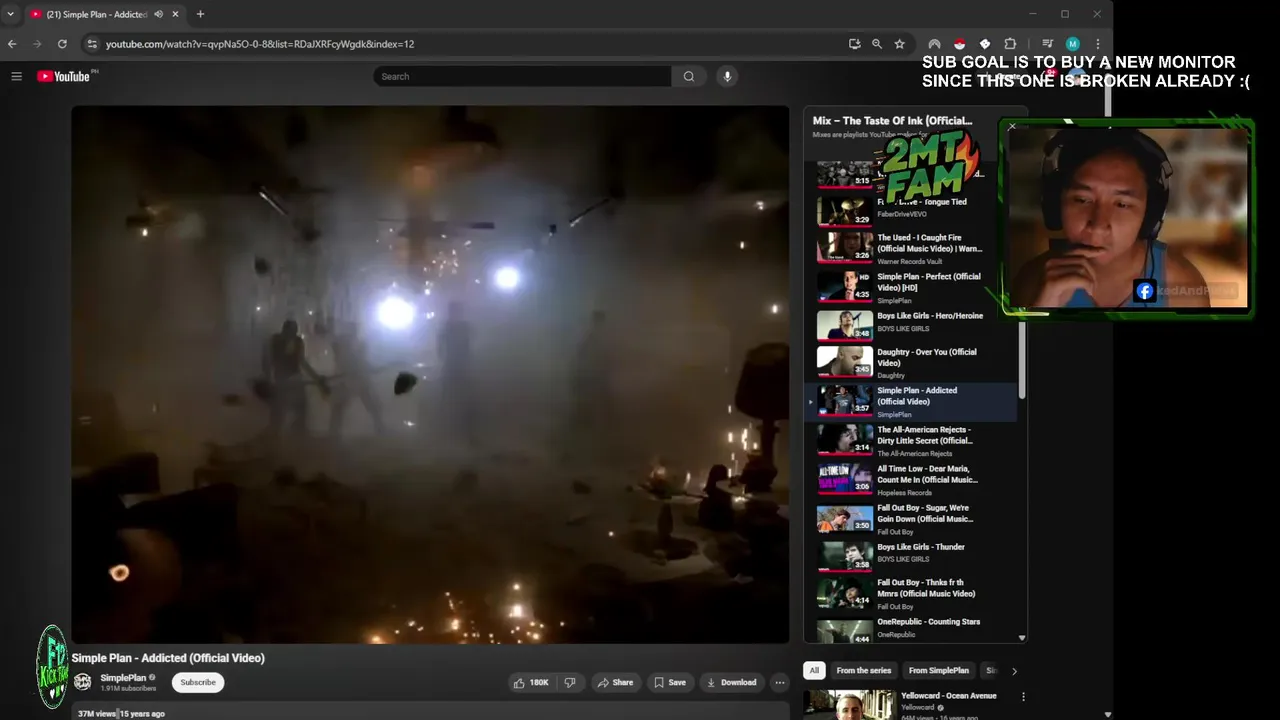Select the From SimplePlan chip
1280x720 pixels.
(939, 671)
